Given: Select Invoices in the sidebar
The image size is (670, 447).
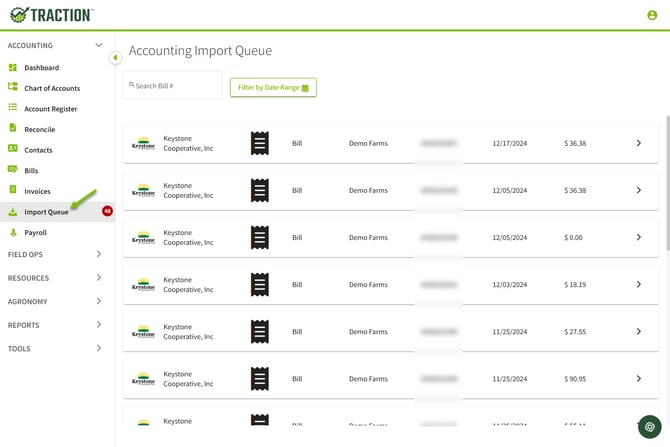Looking at the screenshot, I should click(x=37, y=191).
